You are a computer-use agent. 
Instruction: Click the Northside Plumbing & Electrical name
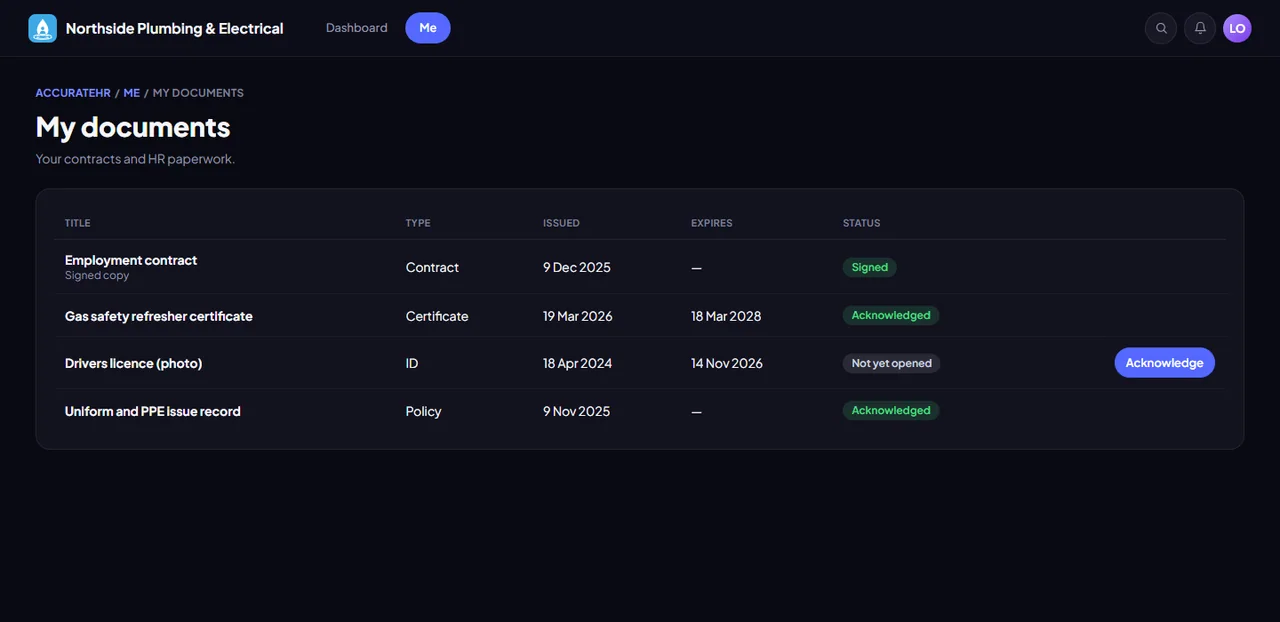[x=175, y=28]
